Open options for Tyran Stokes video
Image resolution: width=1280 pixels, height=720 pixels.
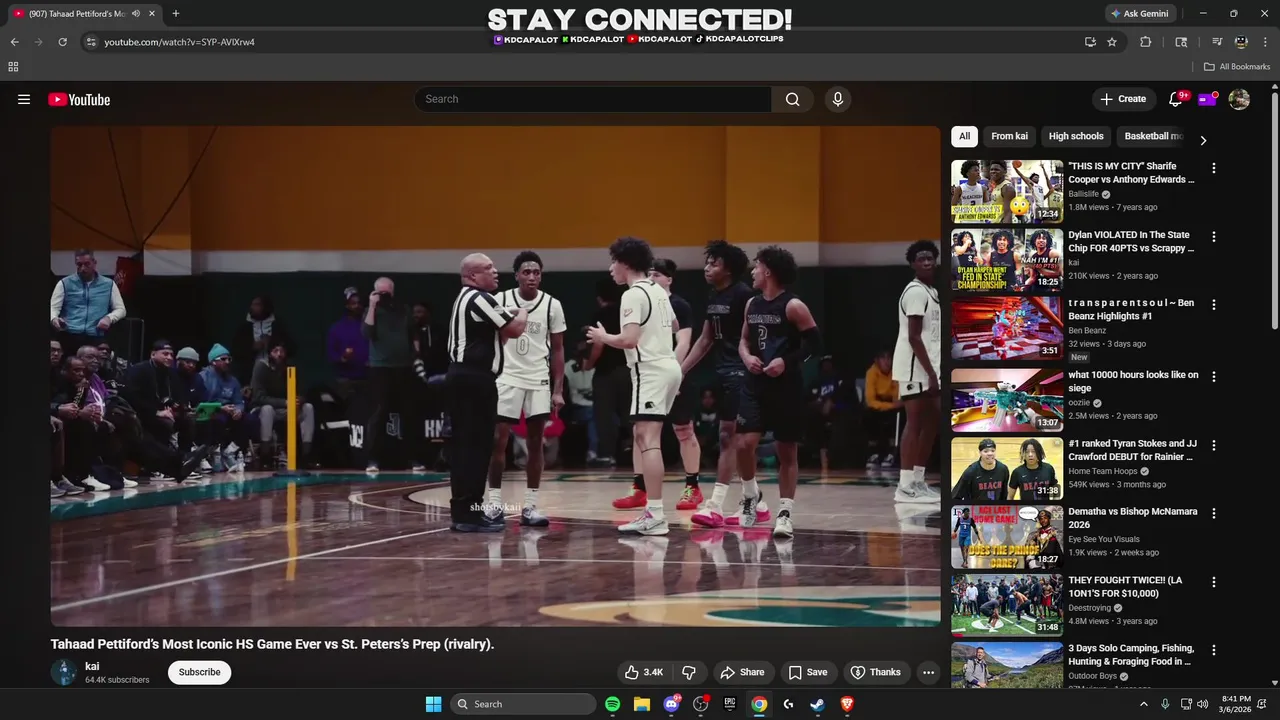coord(1214,445)
